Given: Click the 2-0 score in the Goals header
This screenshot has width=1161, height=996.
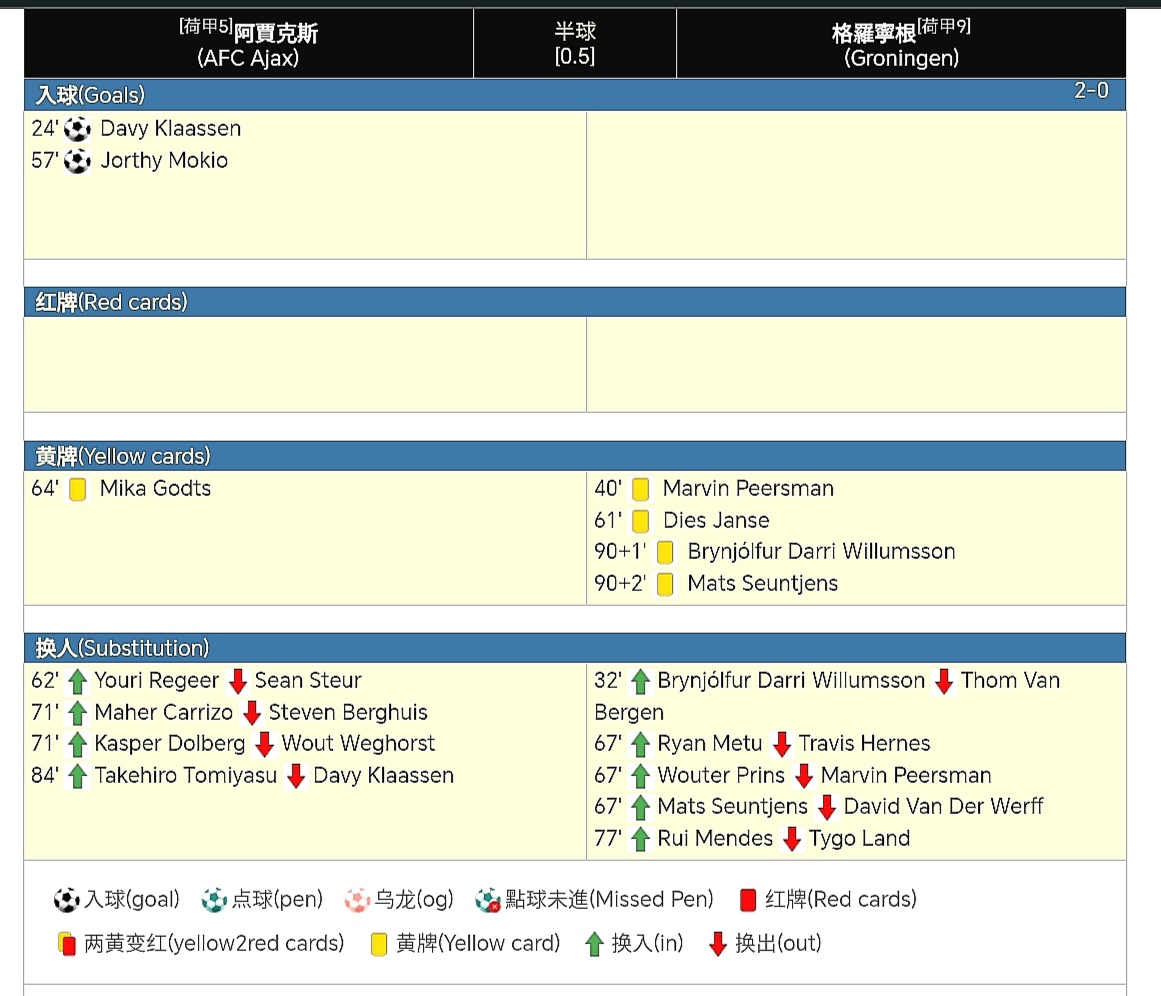Looking at the screenshot, I should point(1091,90).
